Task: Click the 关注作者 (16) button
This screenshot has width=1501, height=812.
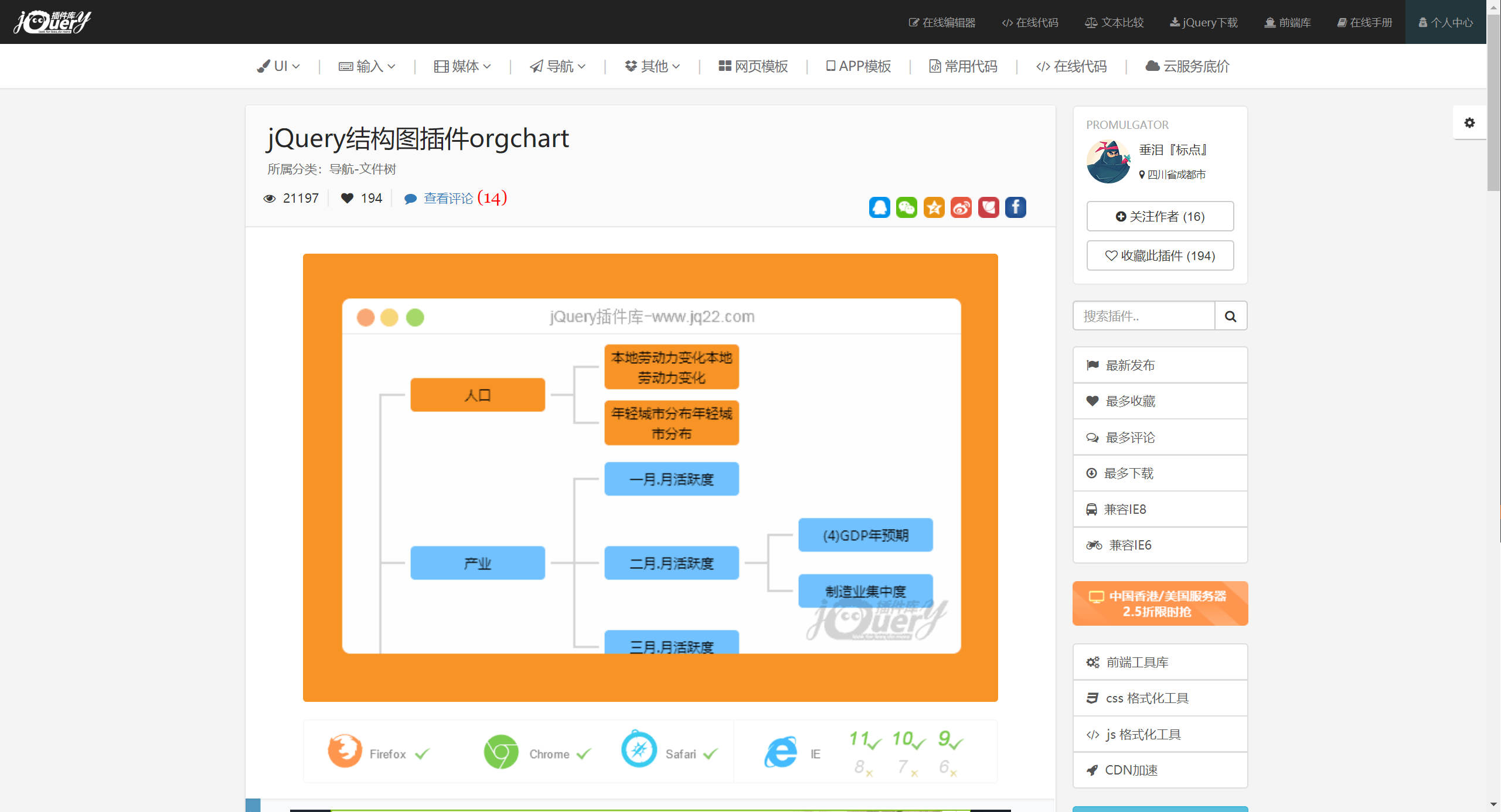Action: 1159,216
